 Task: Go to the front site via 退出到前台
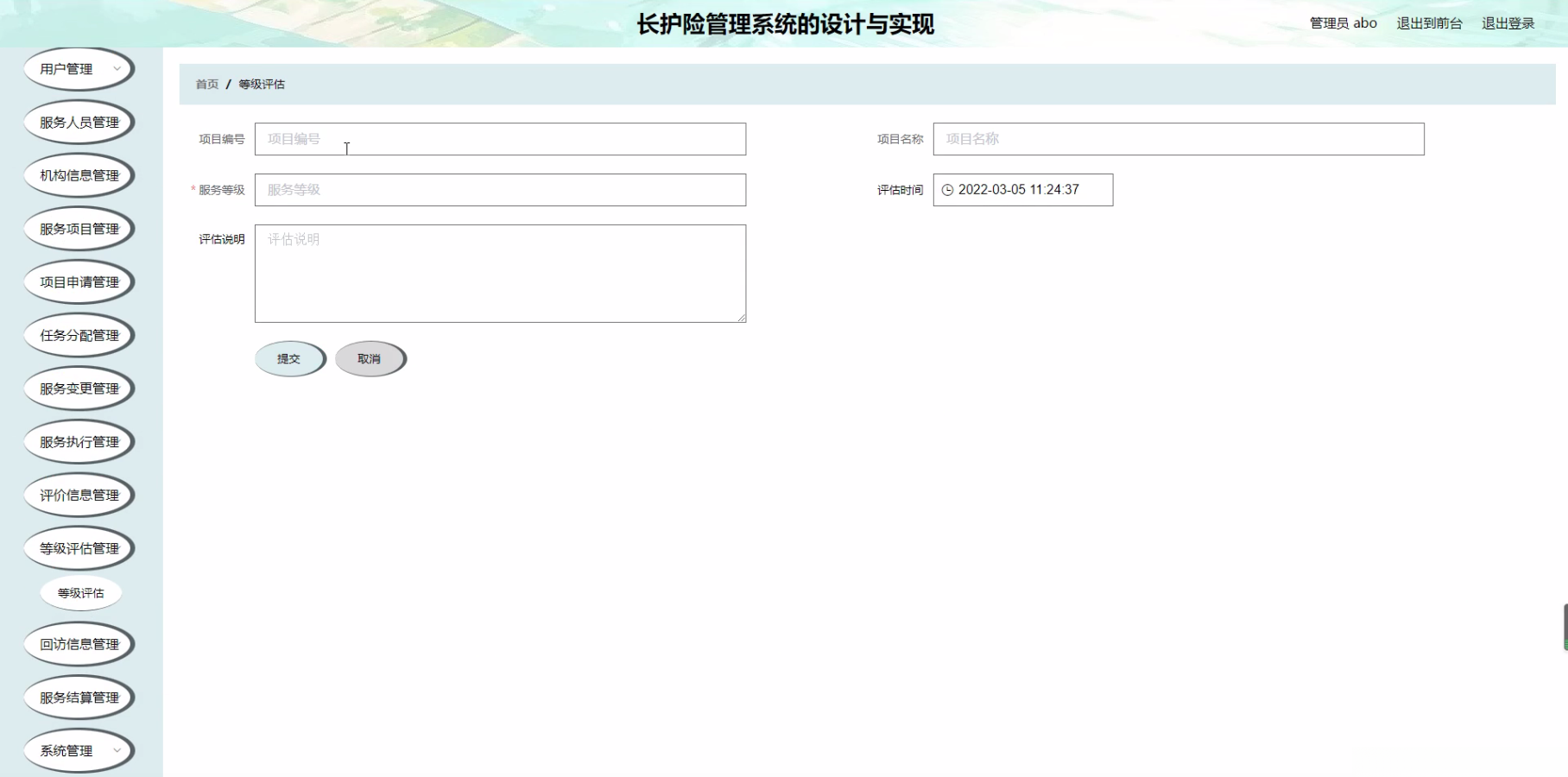[1429, 23]
